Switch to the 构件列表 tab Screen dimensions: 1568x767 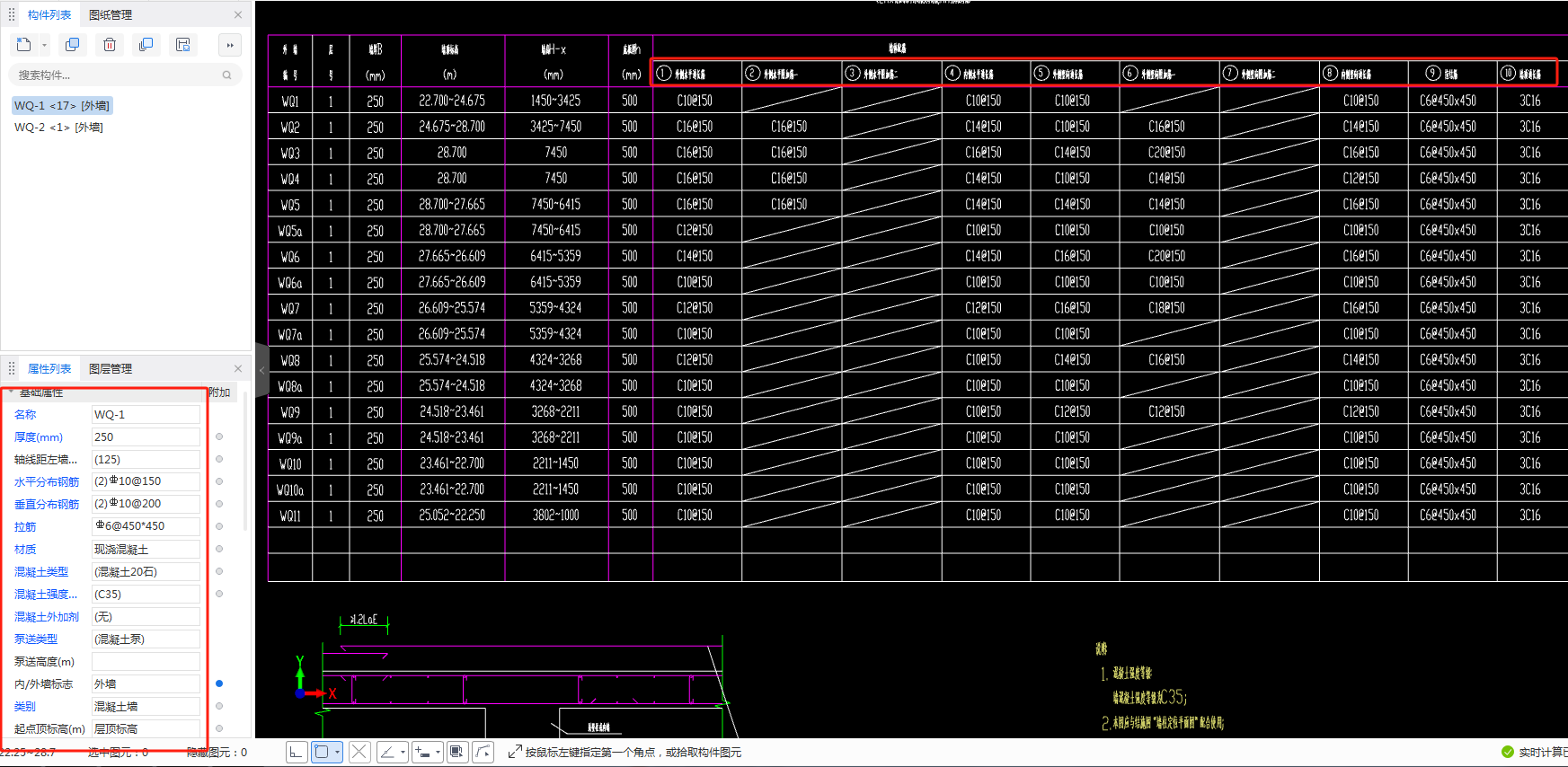tap(49, 14)
